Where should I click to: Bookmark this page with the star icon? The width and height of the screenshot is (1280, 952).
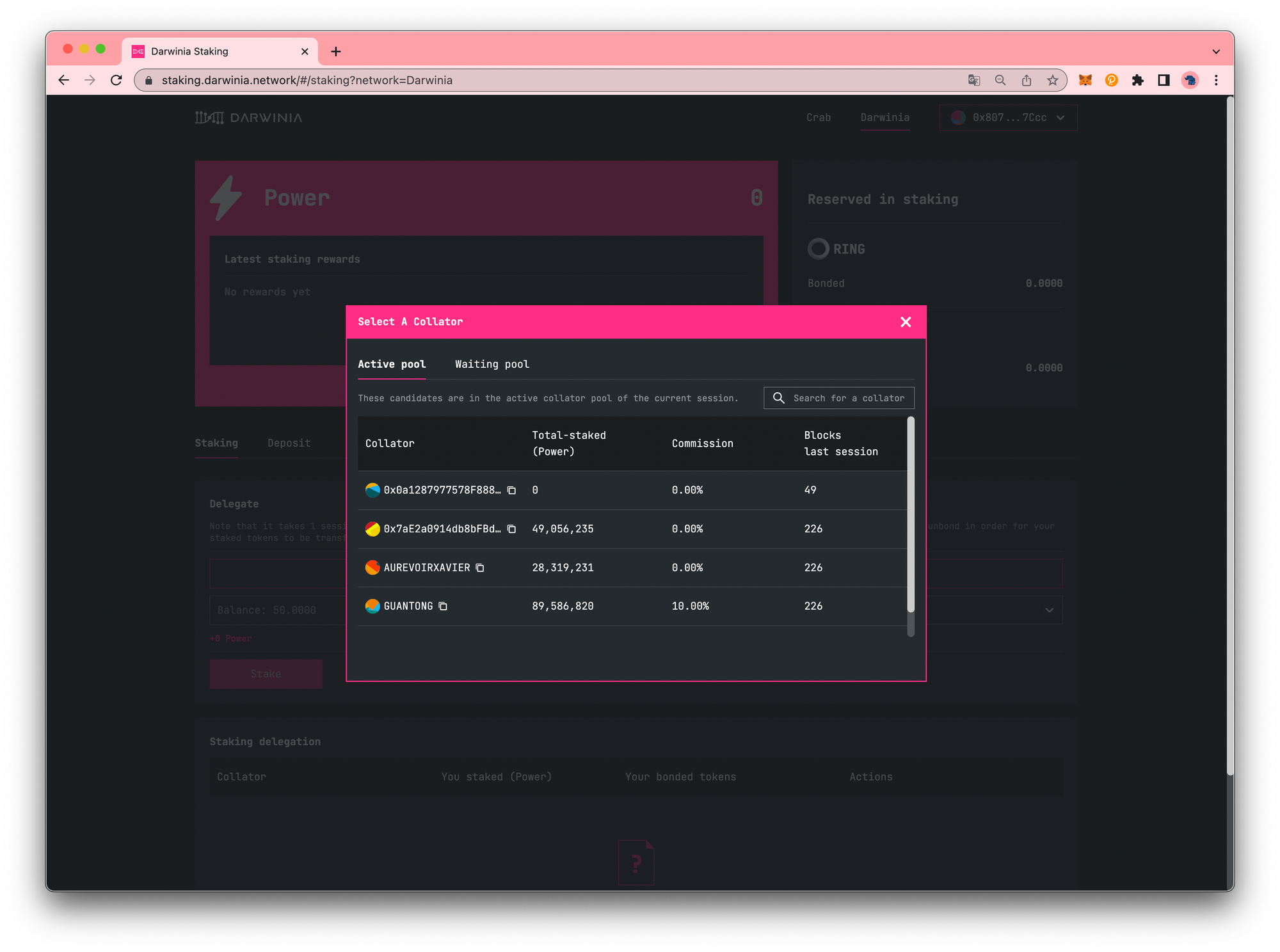(x=1053, y=80)
